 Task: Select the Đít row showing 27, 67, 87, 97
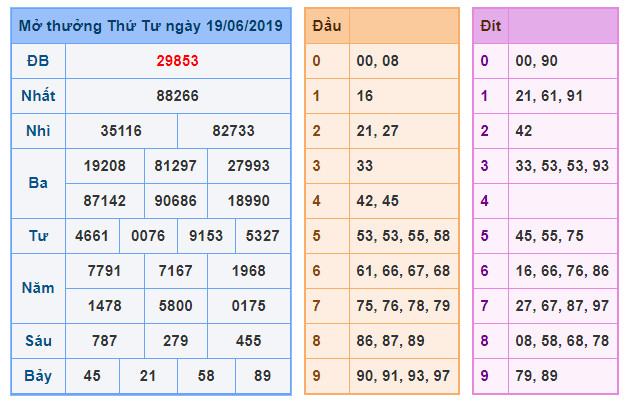click(x=568, y=305)
